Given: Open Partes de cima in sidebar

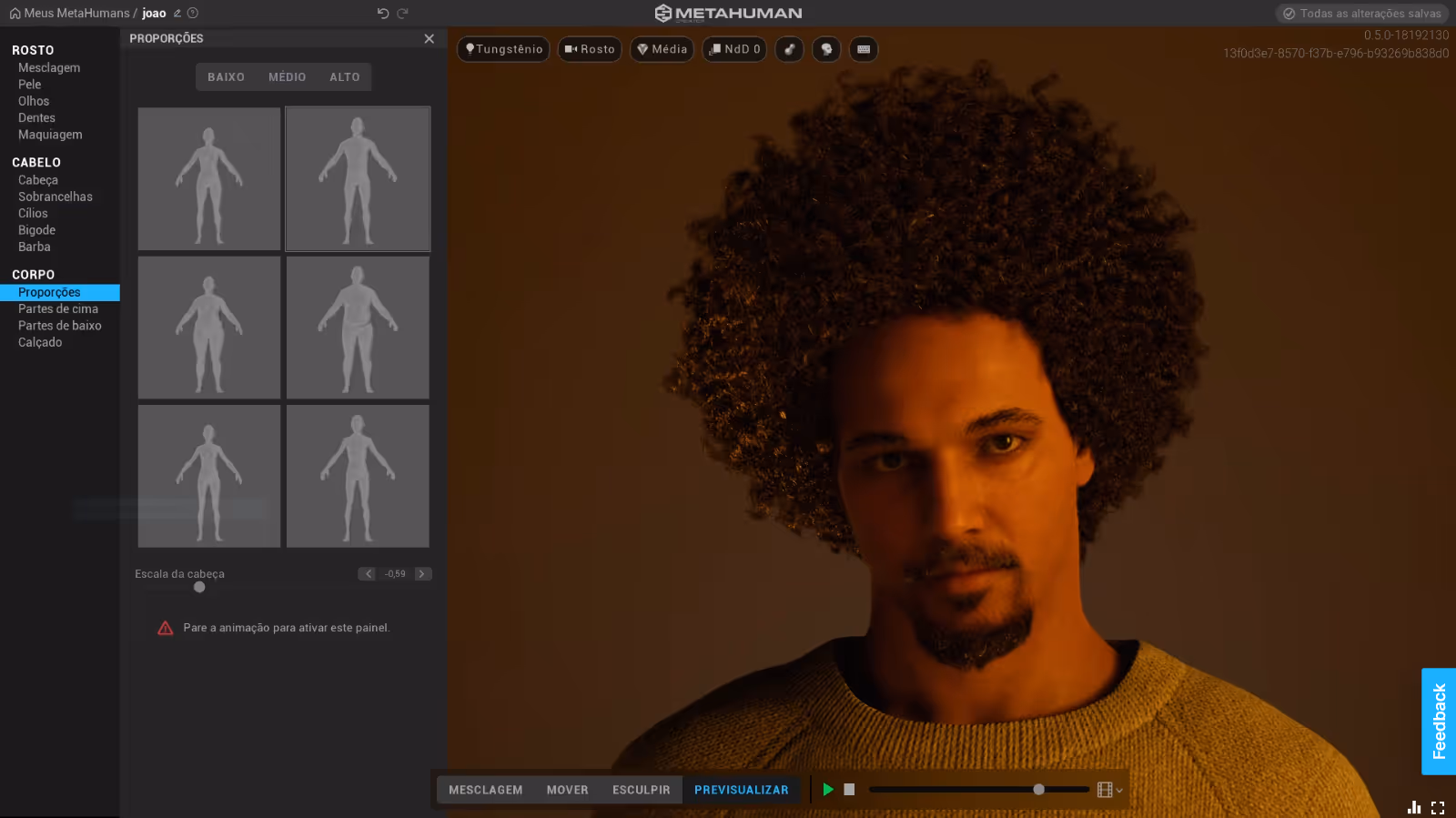Looking at the screenshot, I should tap(58, 309).
